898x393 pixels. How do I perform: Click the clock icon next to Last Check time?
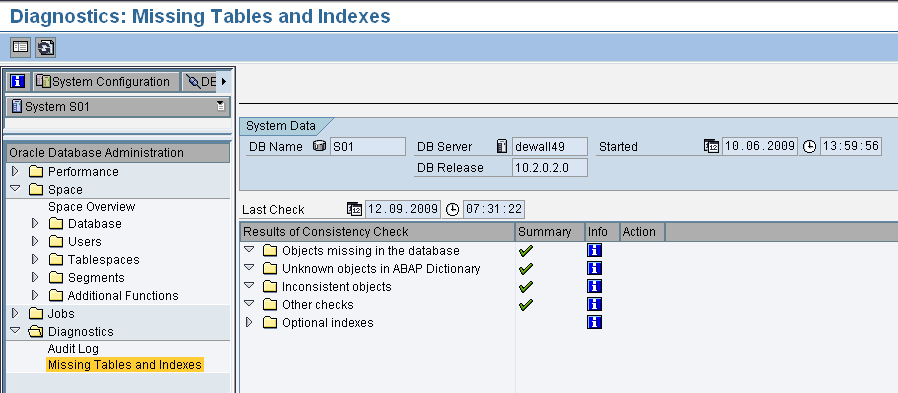pyautogui.click(x=452, y=210)
